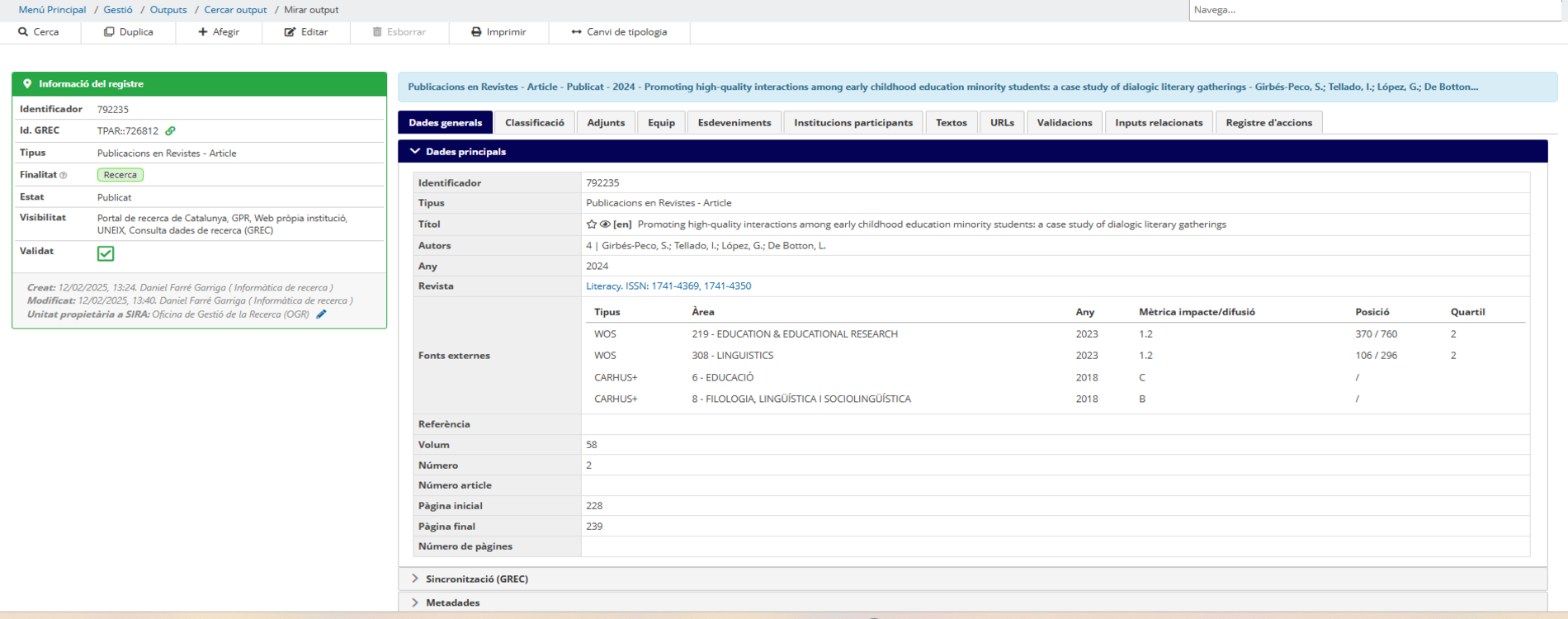Toggle the star icon before title
Screen dimensions: 1568x619
[x=591, y=224]
